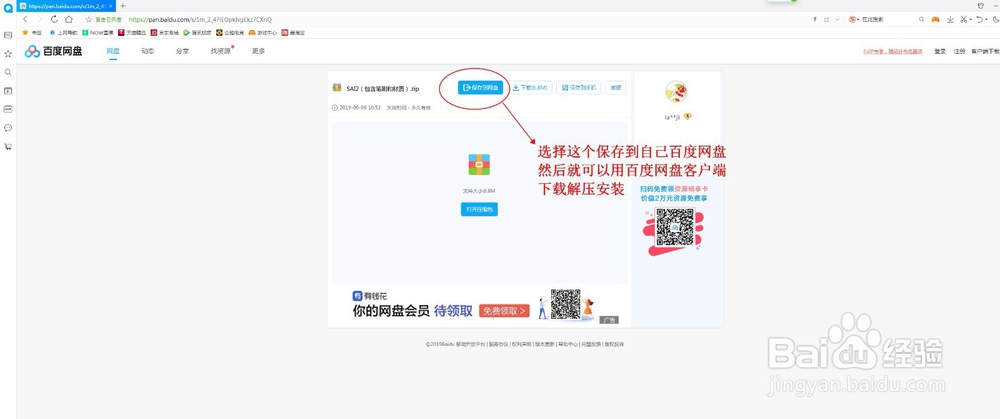
Task: Click 打开压缩包 button
Action: (479, 209)
